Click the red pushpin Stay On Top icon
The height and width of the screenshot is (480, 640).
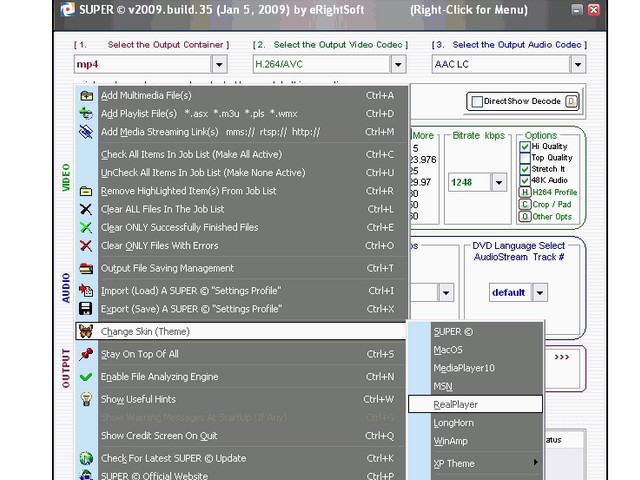[x=86, y=354]
